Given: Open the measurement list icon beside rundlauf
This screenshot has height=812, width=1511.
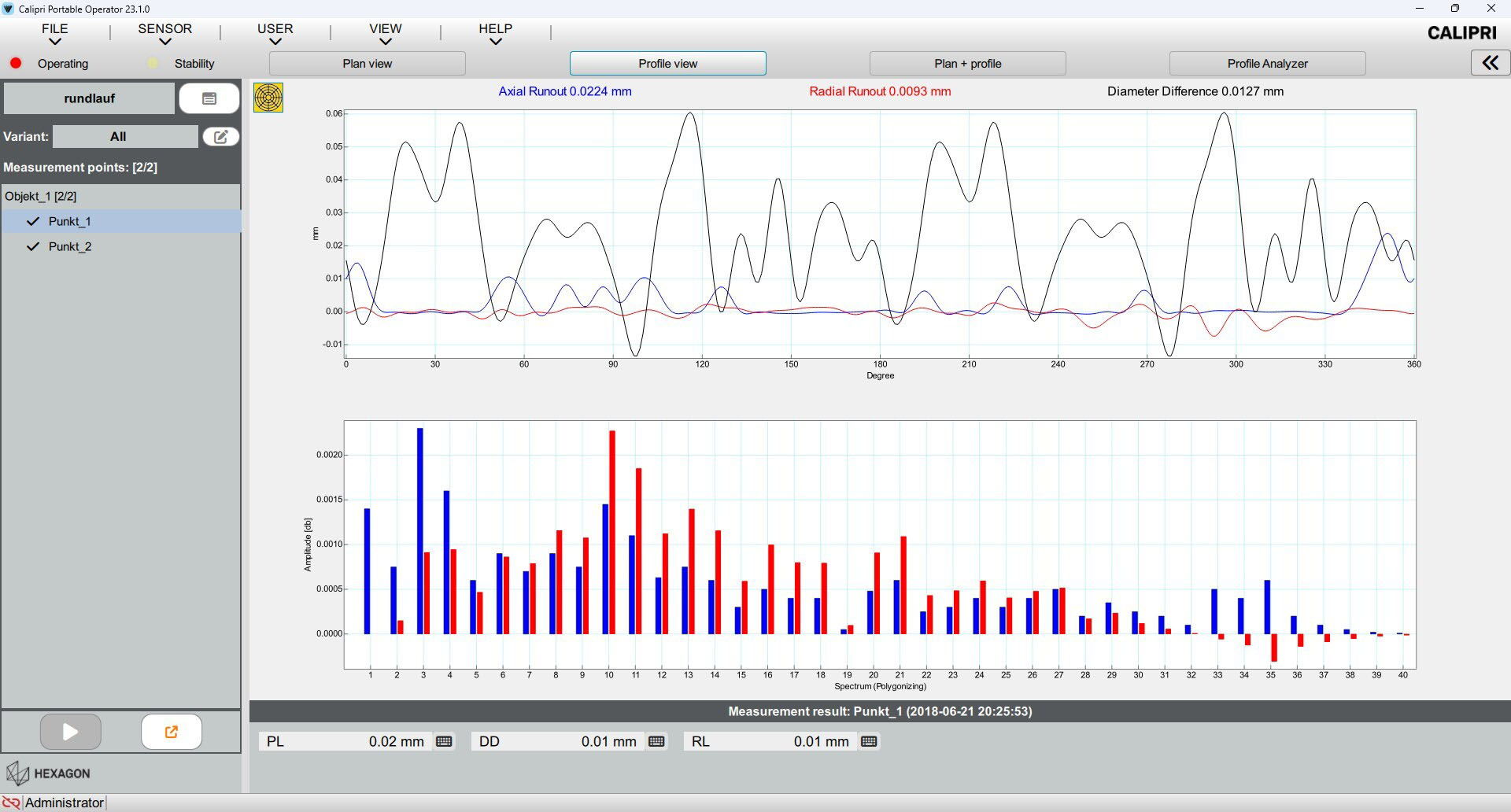Looking at the screenshot, I should click(209, 98).
